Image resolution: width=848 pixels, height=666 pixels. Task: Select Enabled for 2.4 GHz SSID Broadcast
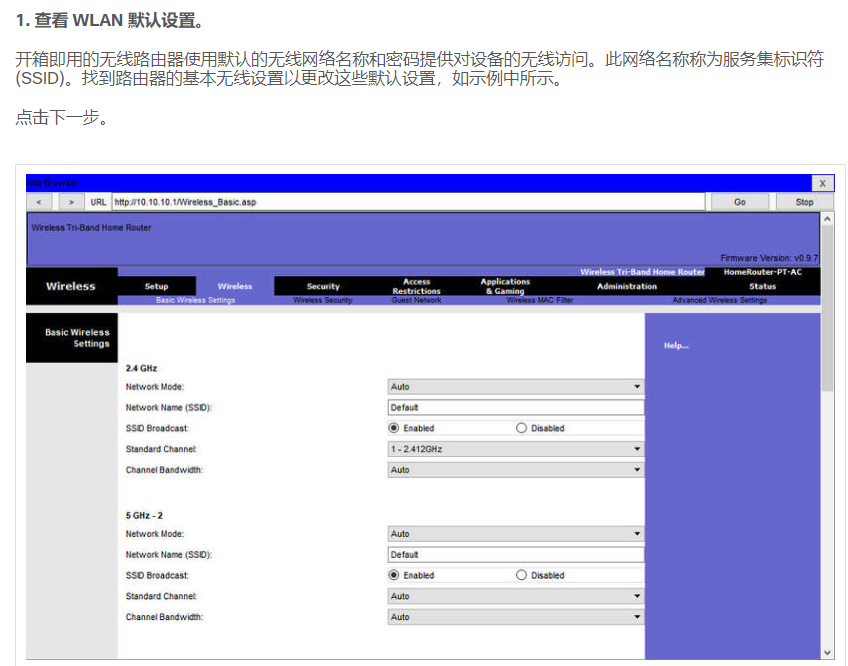(394, 427)
